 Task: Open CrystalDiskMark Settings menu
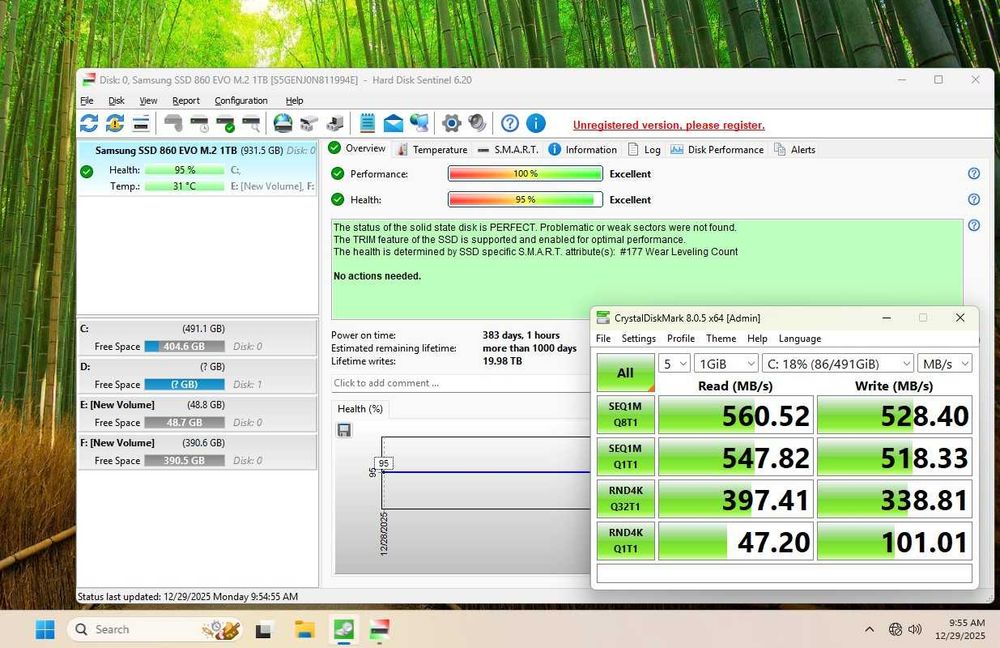click(638, 339)
